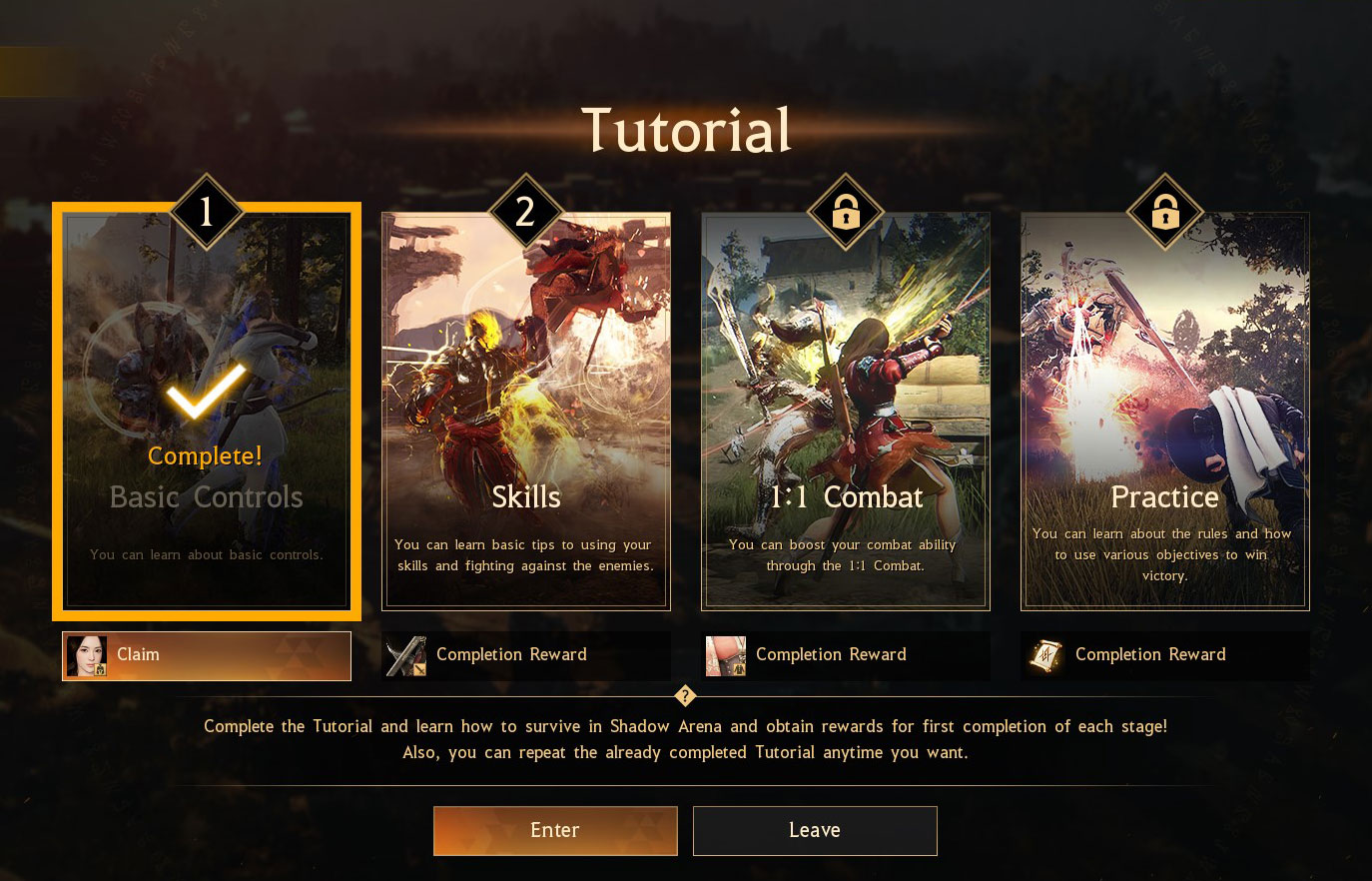Click the character portrait icon beside Claim
Viewport: 1372px width, 881px height.
point(87,656)
